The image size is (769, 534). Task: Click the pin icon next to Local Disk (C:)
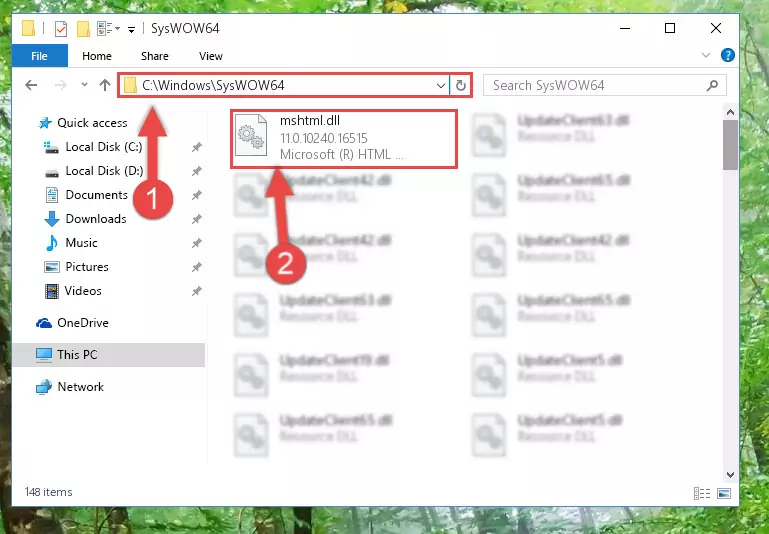[x=197, y=147]
